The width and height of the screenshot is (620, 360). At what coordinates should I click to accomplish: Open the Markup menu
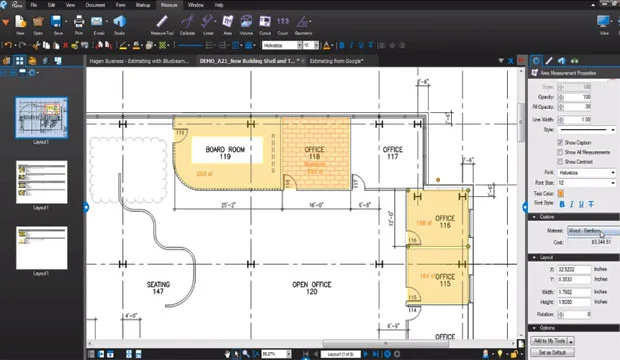(143, 5)
